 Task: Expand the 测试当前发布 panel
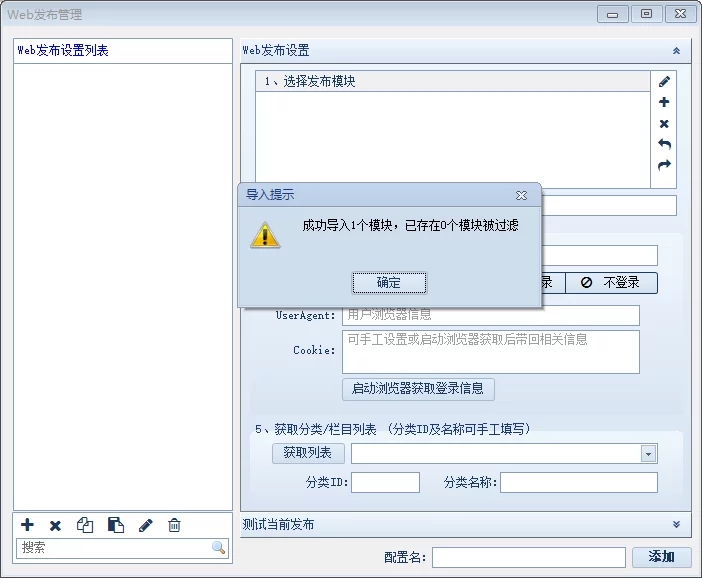[676, 524]
